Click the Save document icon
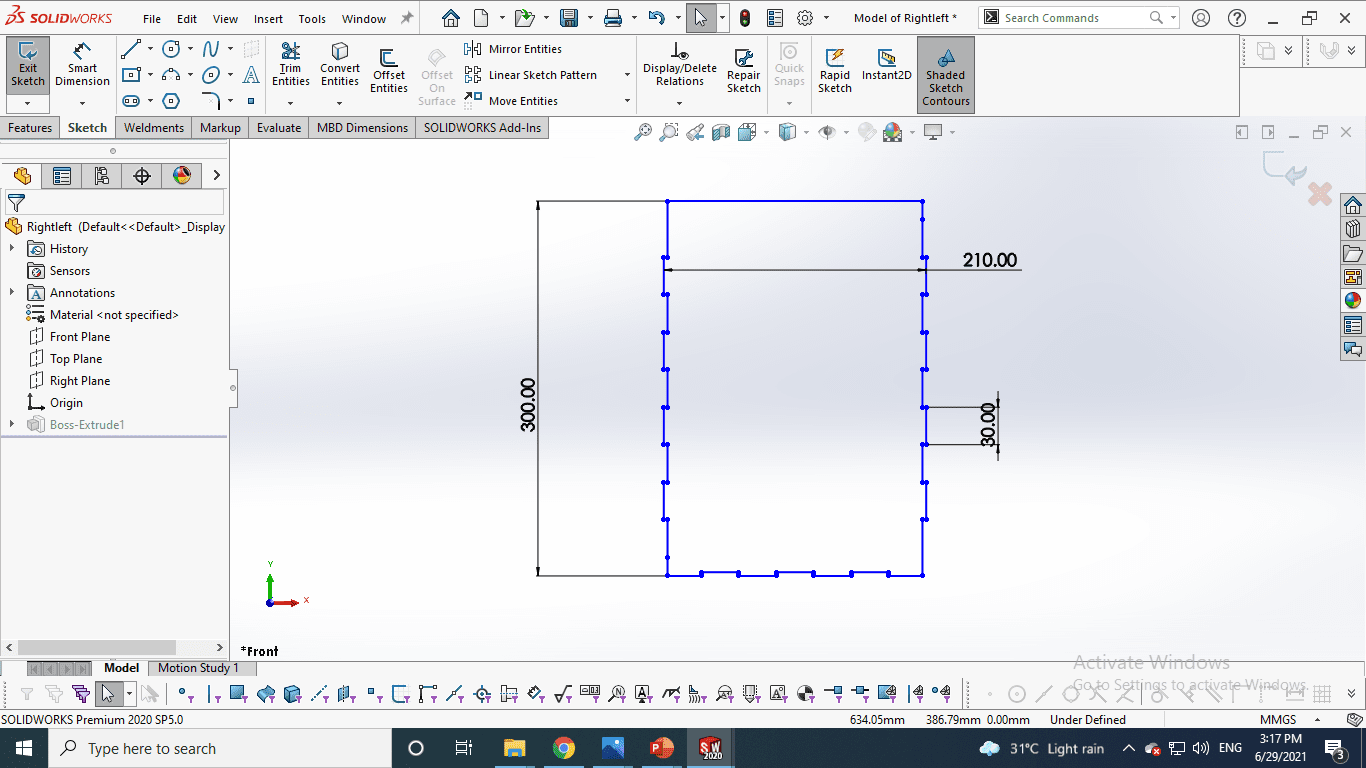1366x768 pixels. pos(569,18)
